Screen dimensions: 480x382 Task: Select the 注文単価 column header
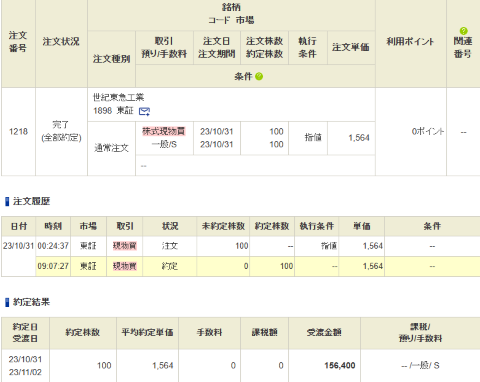click(x=351, y=47)
